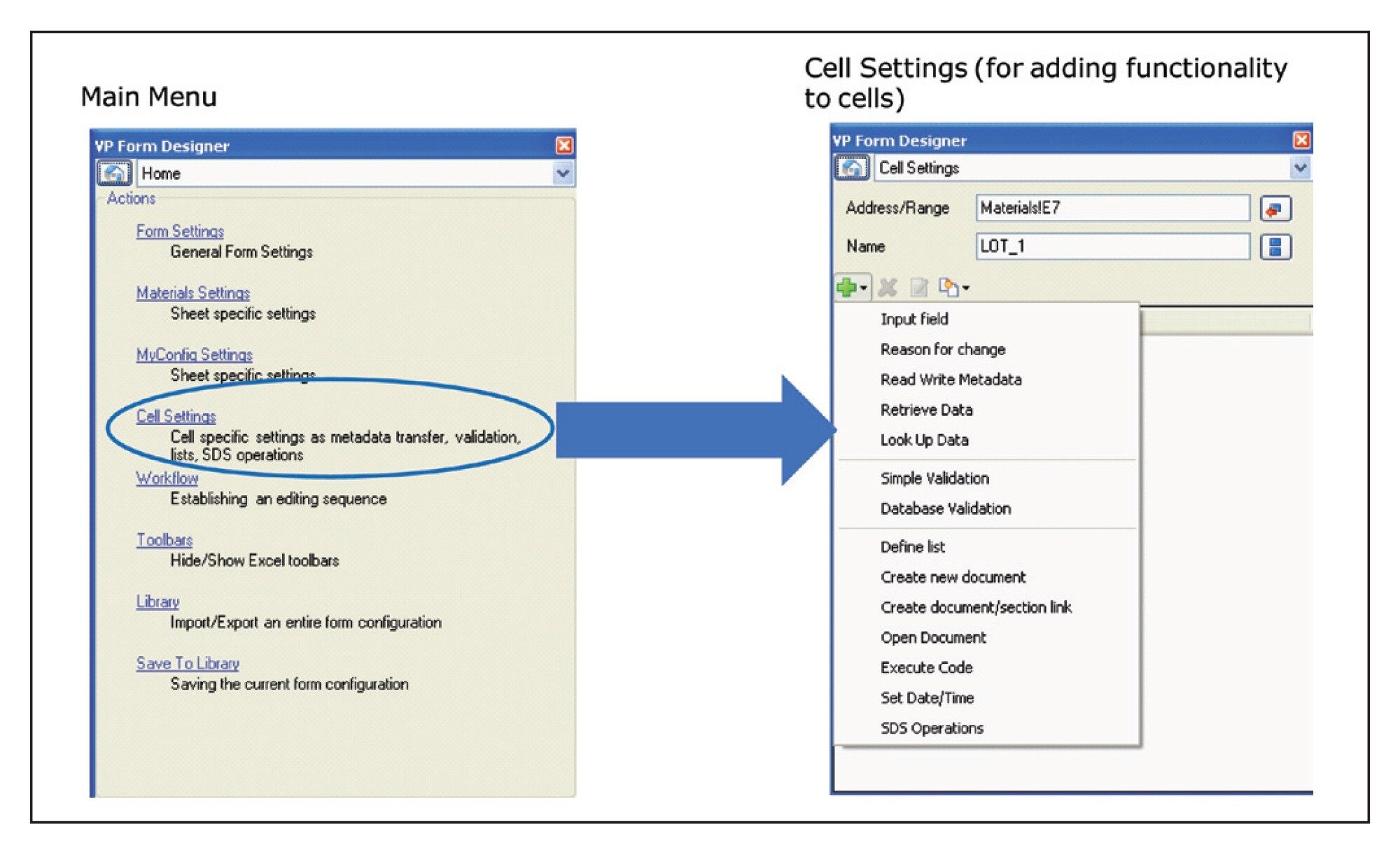Viewport: 1400px width, 860px height.
Task: Select Open Document menu entry
Action: pyautogui.click(x=933, y=637)
